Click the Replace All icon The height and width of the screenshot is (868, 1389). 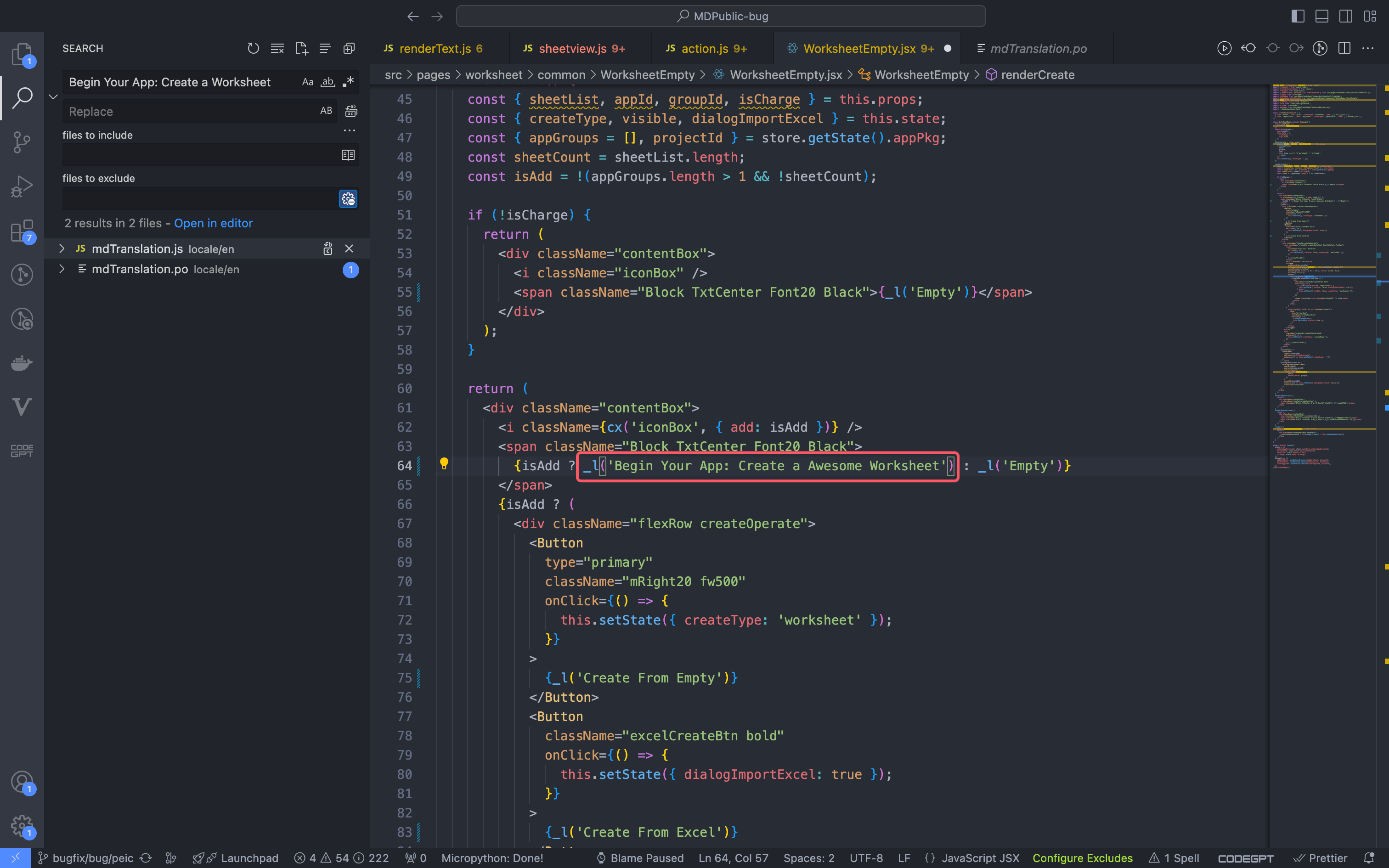point(350,111)
